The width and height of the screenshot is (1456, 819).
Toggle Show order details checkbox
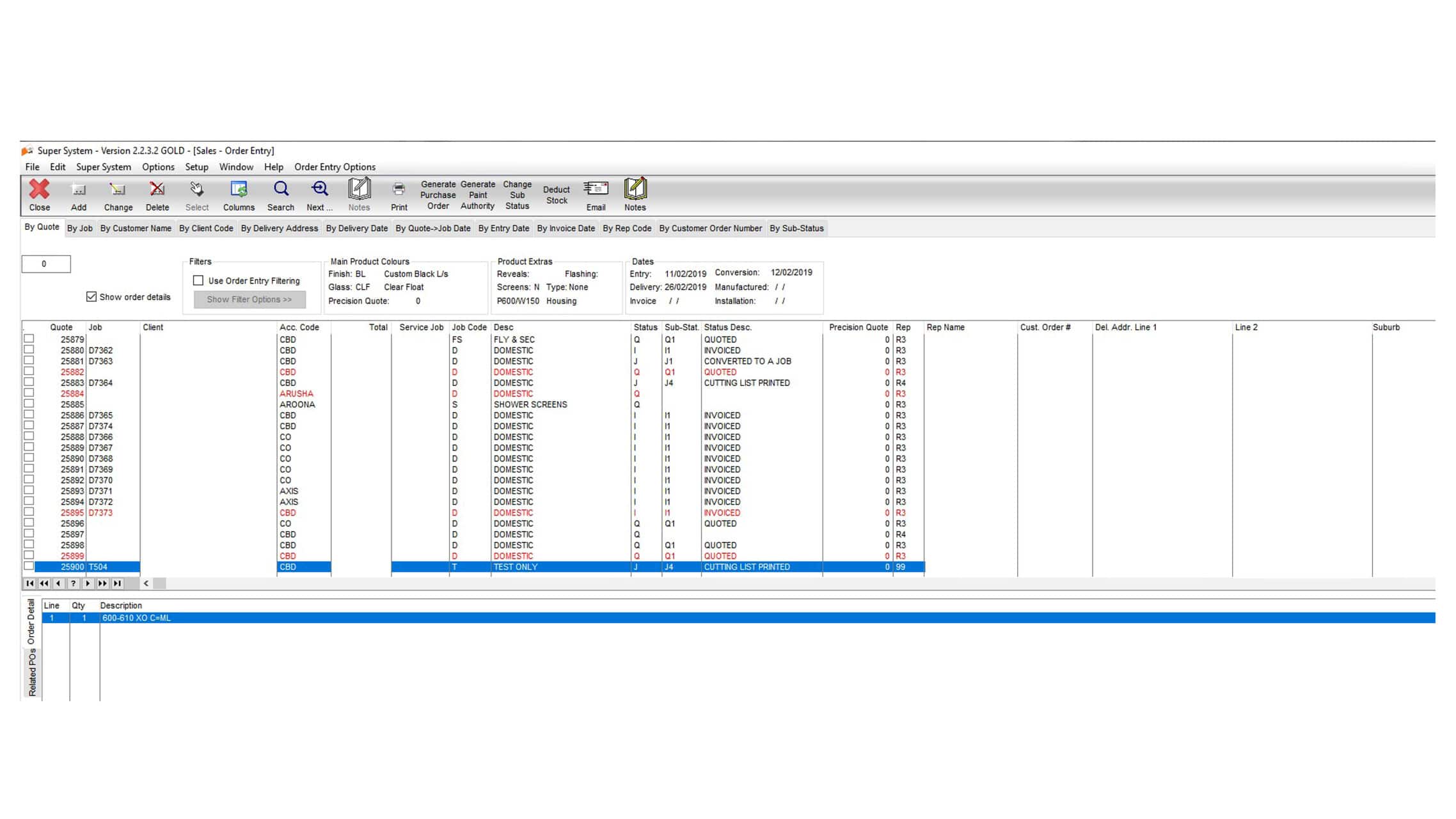pyautogui.click(x=91, y=296)
